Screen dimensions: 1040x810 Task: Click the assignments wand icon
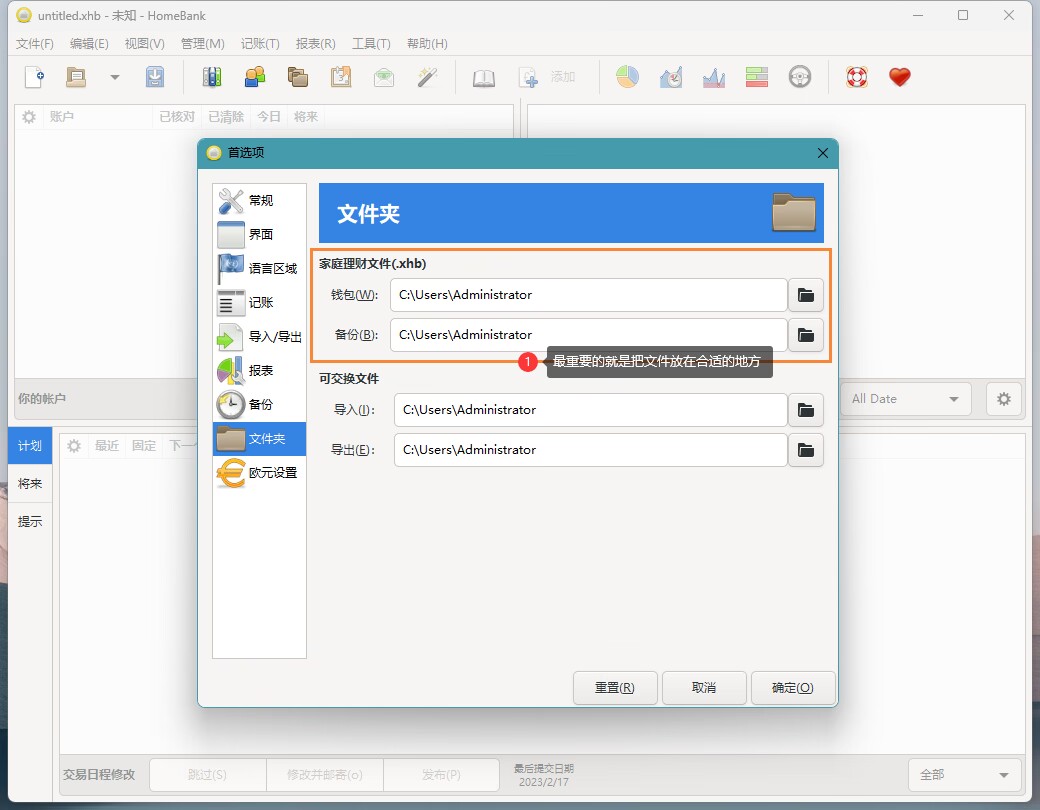[427, 77]
